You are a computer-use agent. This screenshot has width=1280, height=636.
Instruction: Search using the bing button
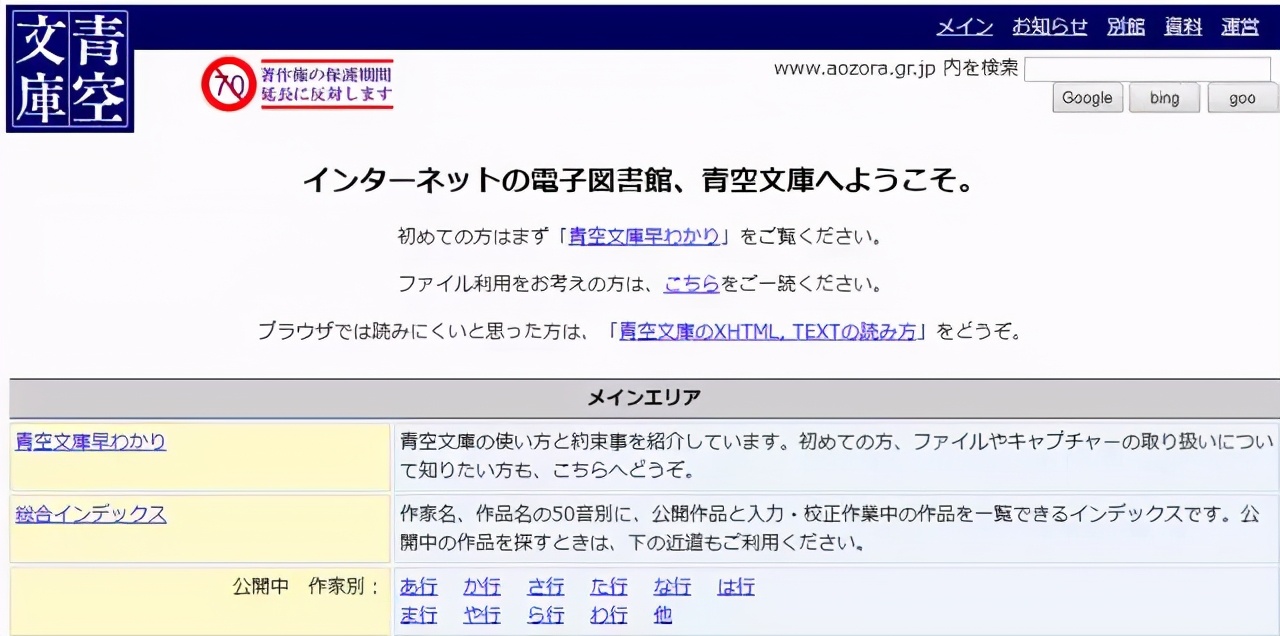(x=1164, y=98)
